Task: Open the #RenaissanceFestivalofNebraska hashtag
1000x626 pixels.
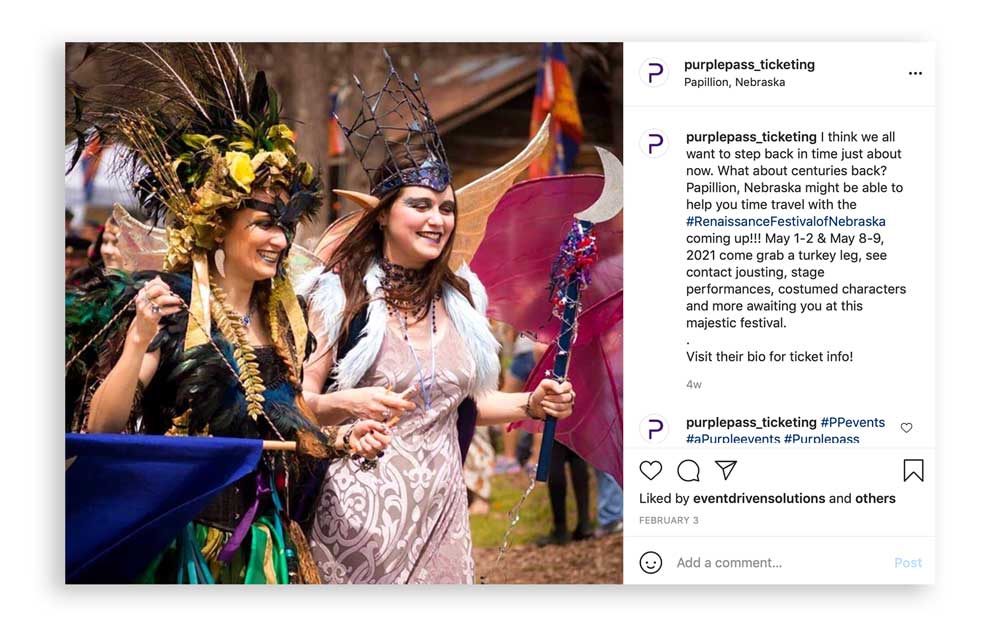Action: tap(786, 221)
